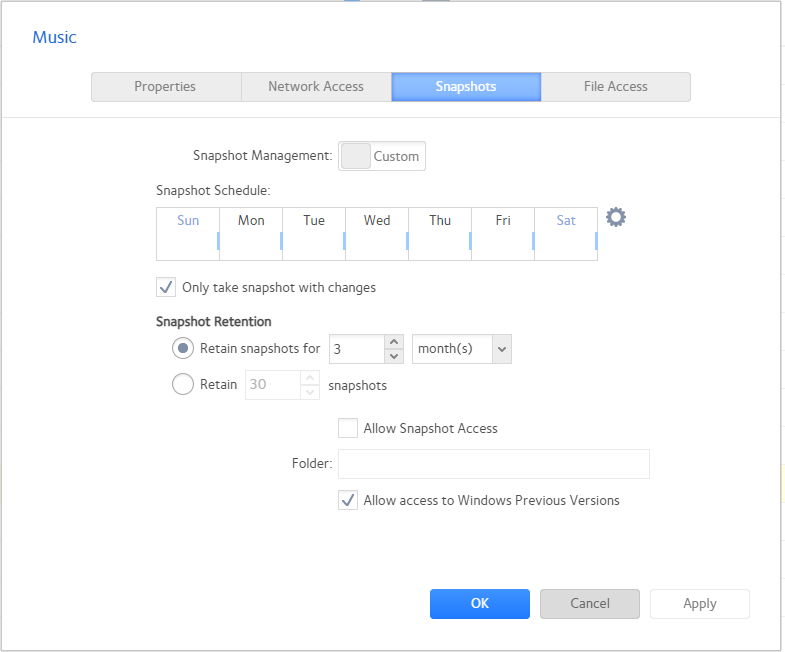Select Retain snapshots for radio option

[x=183, y=348]
